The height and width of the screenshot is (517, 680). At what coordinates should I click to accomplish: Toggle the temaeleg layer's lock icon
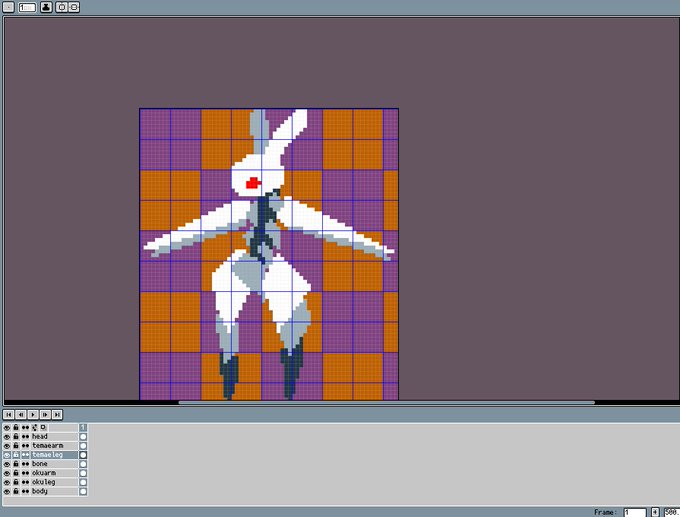pyautogui.click(x=16, y=455)
